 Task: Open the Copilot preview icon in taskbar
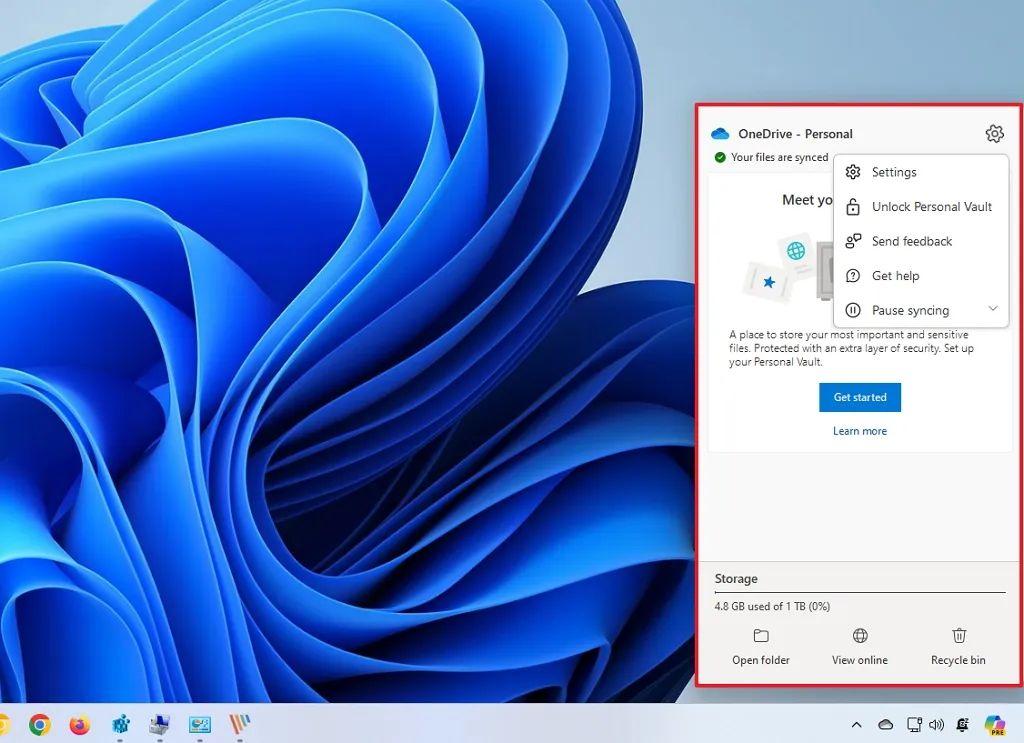point(994,725)
